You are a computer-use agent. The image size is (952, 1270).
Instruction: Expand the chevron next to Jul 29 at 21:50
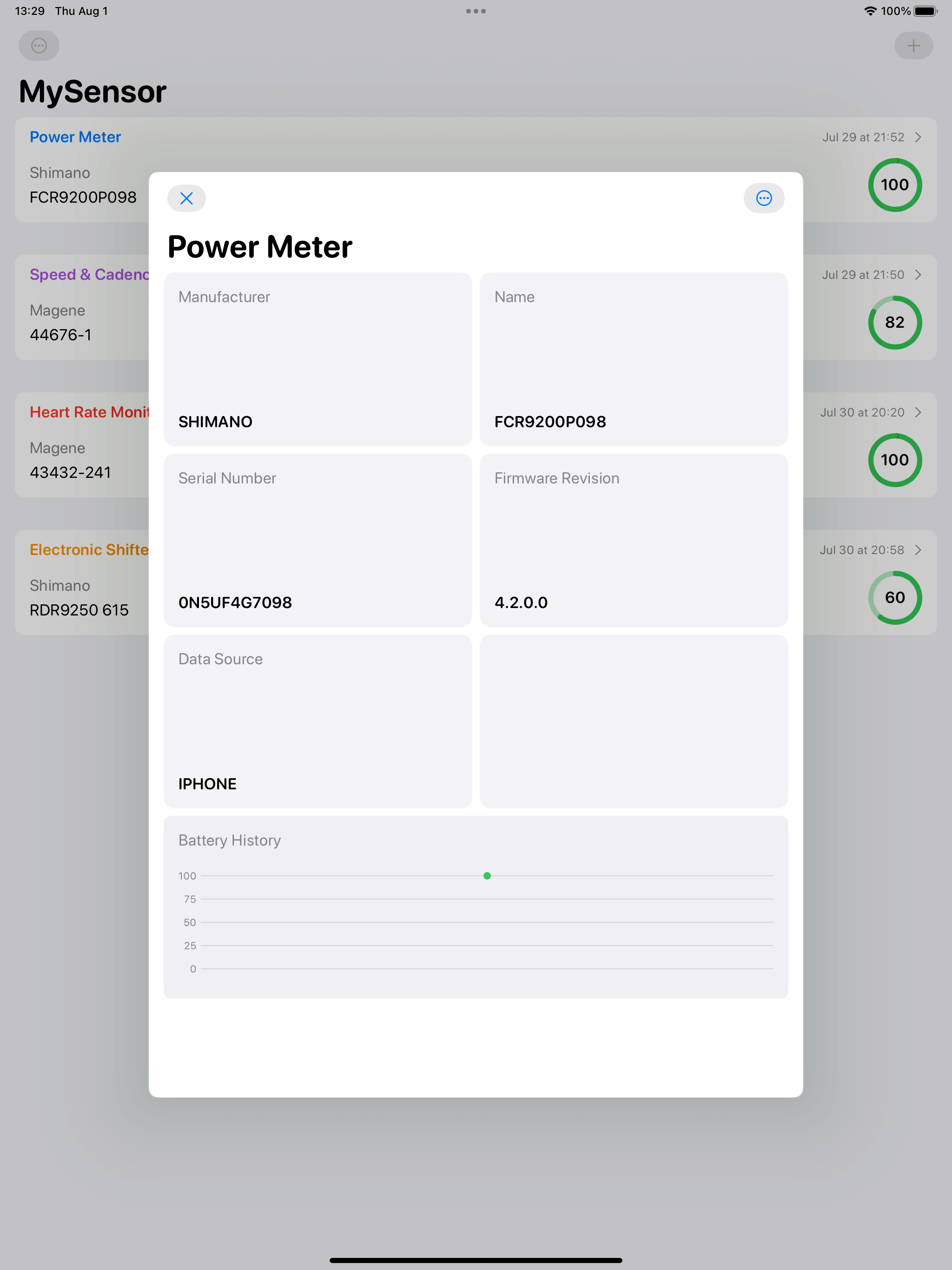pyautogui.click(x=918, y=275)
